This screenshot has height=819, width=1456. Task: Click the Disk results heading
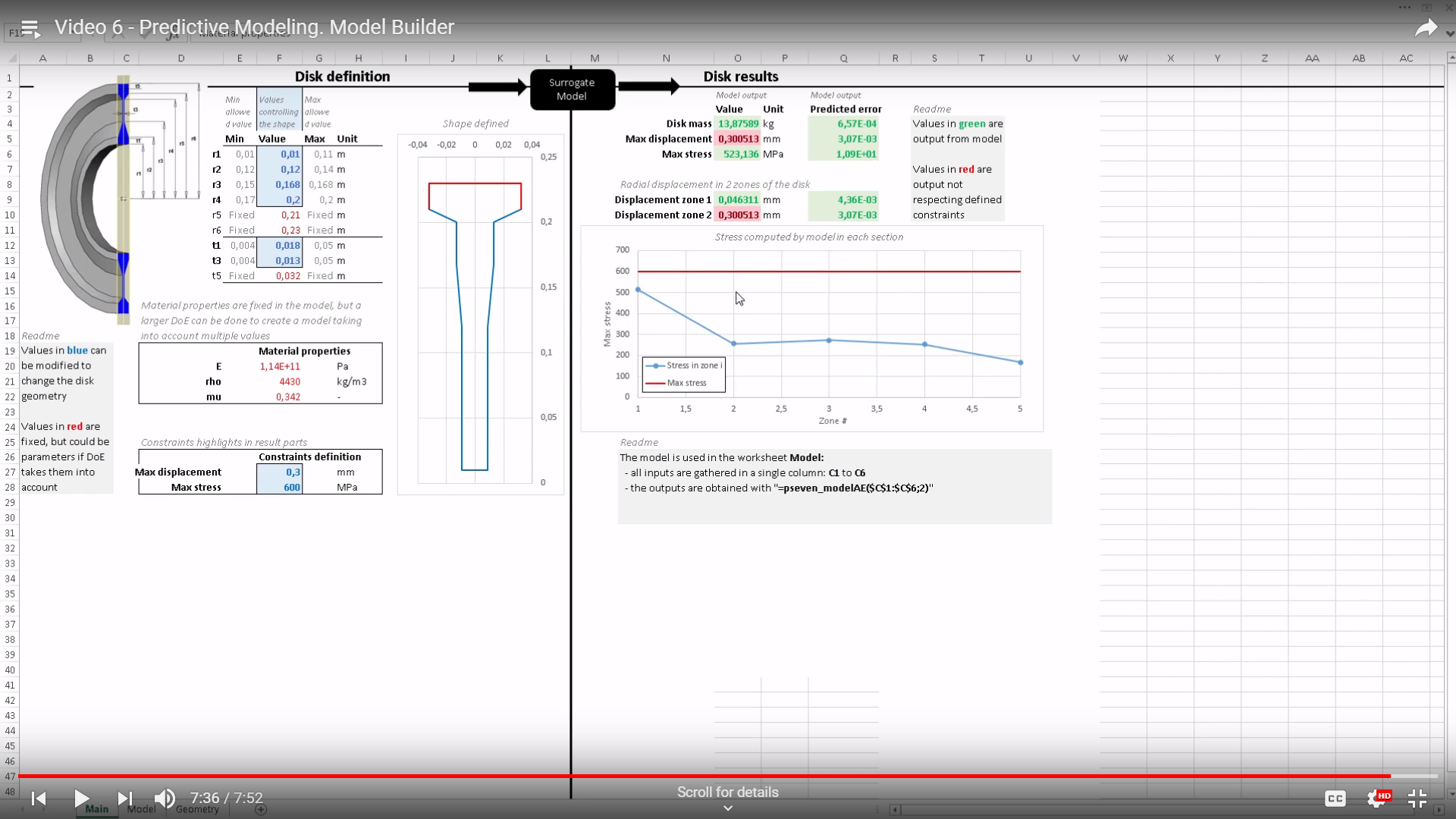tap(741, 77)
